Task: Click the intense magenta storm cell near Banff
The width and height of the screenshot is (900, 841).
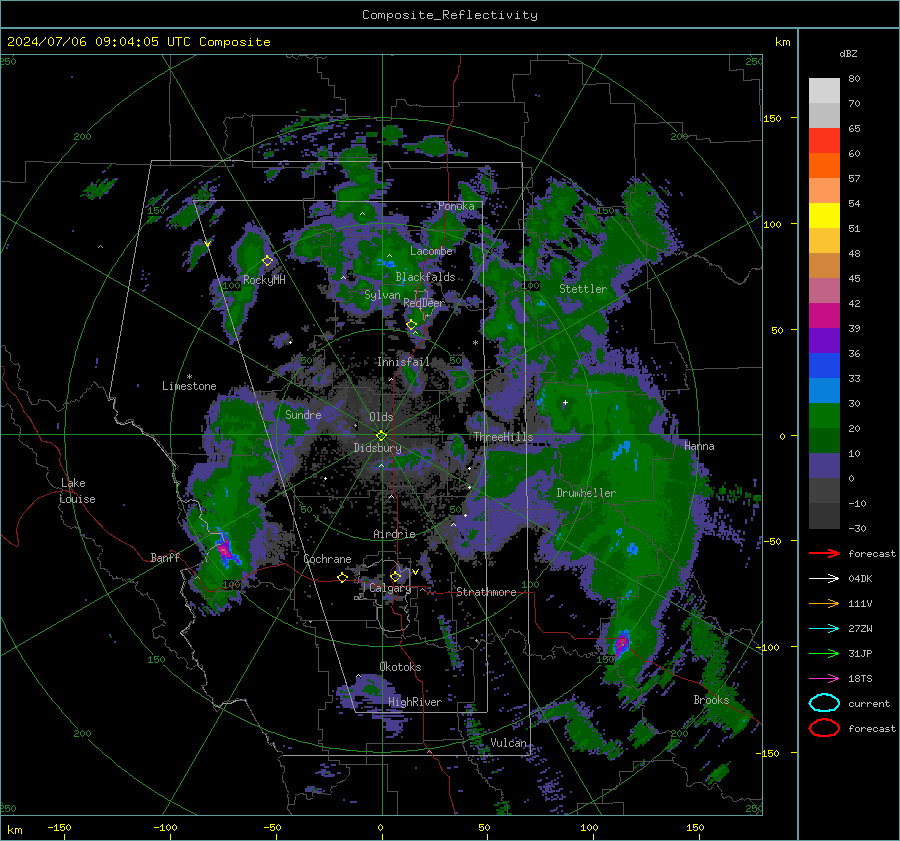Action: coord(224,550)
